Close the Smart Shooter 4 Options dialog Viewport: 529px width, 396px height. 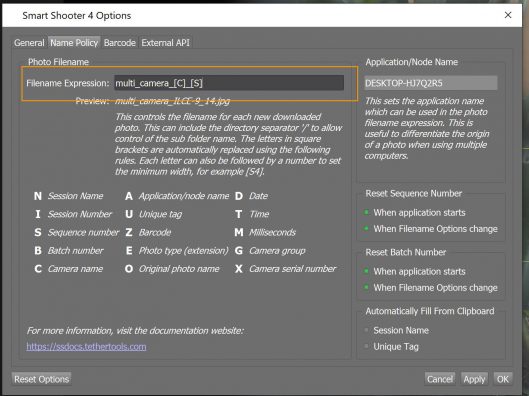click(x=508, y=15)
